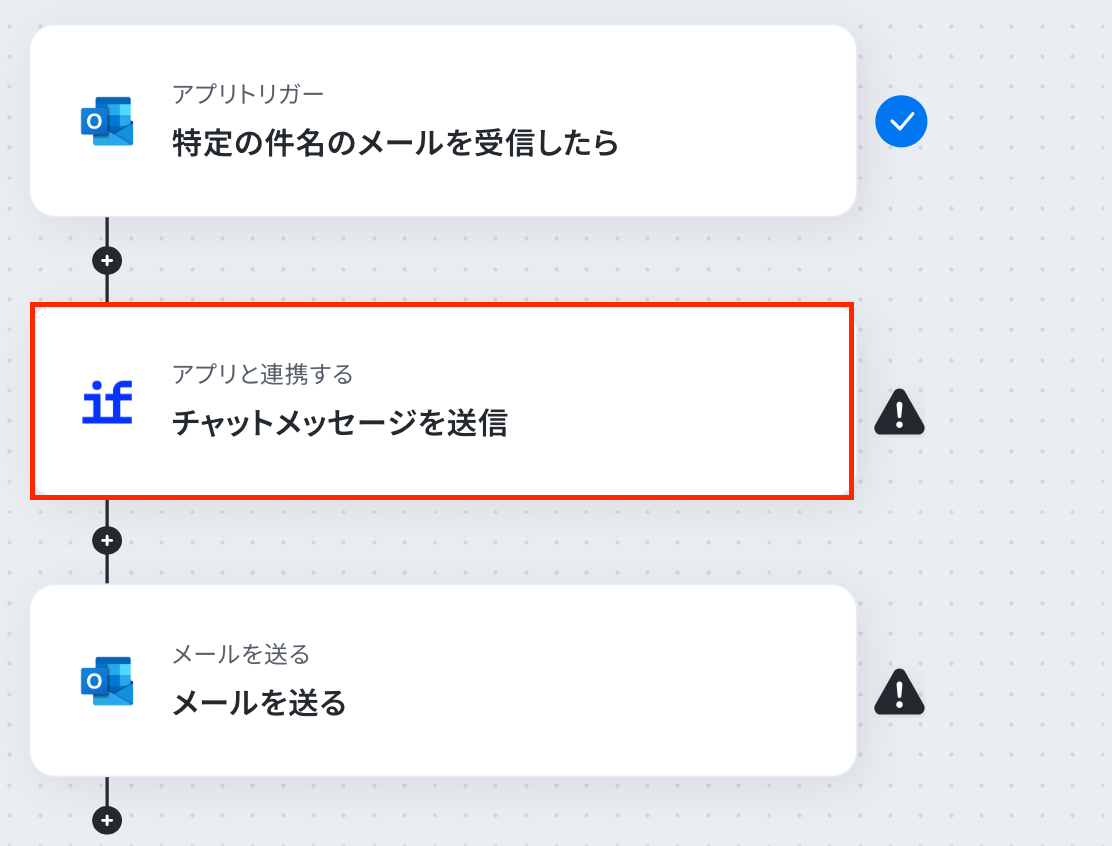Image resolution: width=1112 pixels, height=846 pixels.
Task: Click the plus button below the メールを送る card
Action: click(107, 821)
